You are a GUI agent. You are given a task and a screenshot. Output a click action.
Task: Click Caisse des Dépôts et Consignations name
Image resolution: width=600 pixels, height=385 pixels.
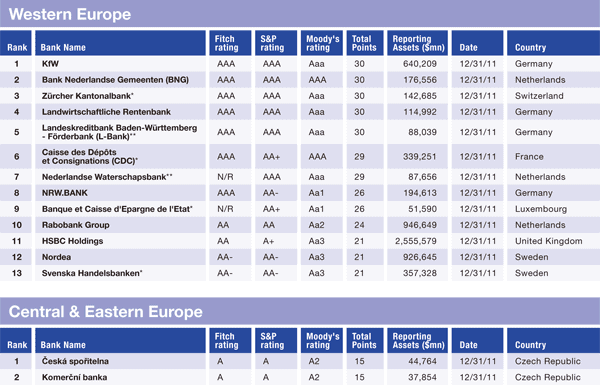(x=90, y=157)
